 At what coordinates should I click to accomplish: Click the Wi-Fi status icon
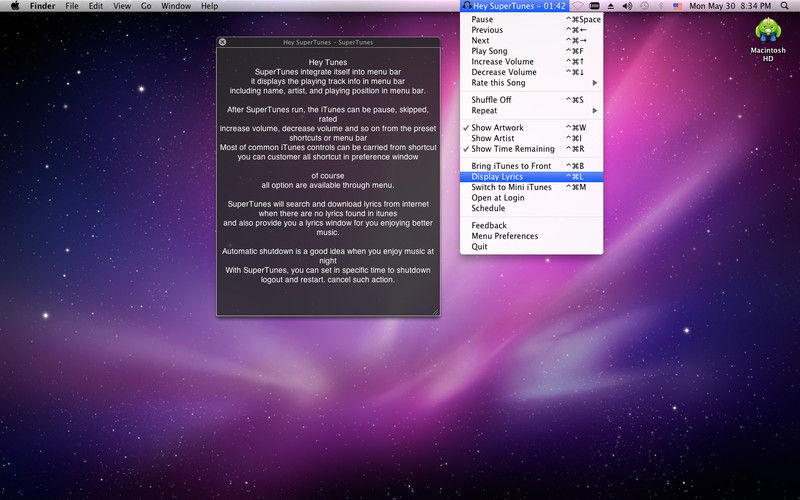tap(577, 6)
